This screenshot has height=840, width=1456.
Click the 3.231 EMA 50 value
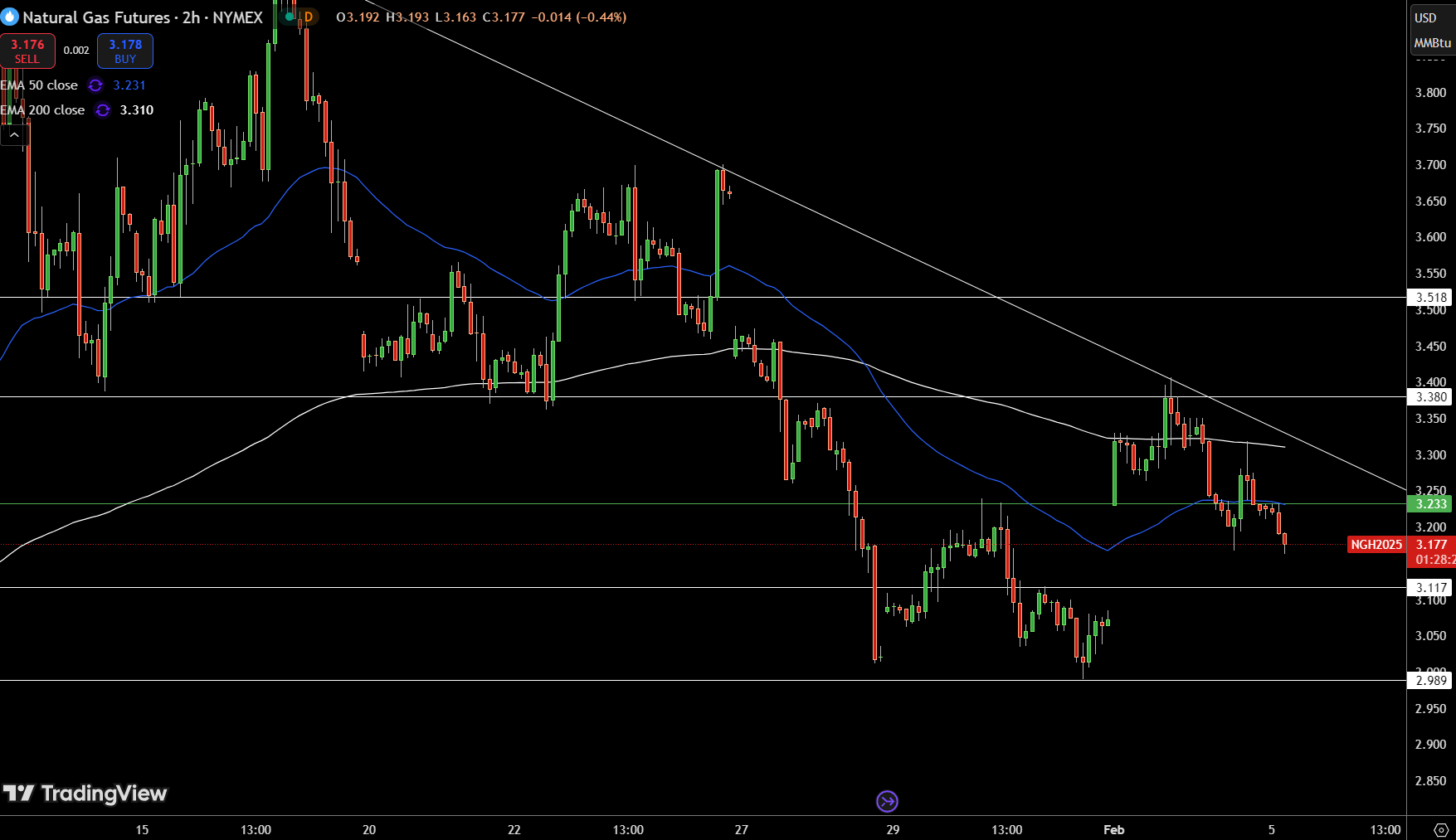tap(129, 85)
